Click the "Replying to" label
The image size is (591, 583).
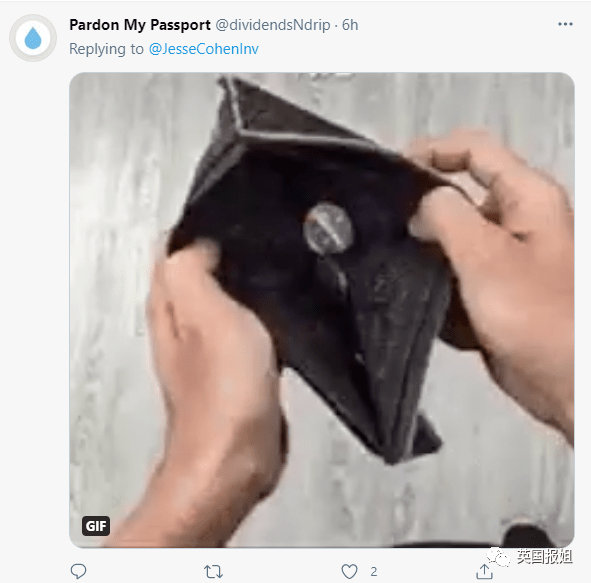(x=106, y=49)
